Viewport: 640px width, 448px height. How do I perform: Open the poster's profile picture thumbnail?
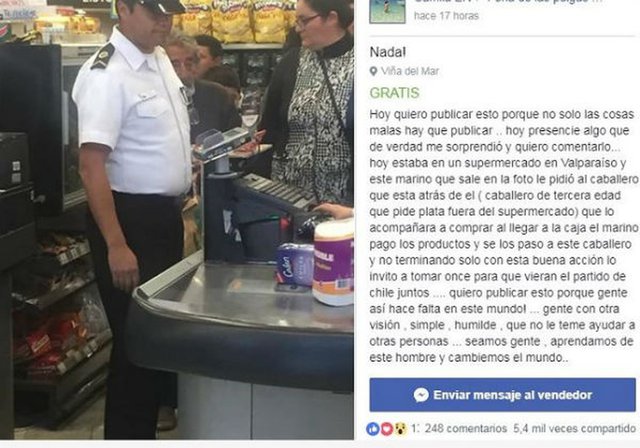[x=387, y=11]
